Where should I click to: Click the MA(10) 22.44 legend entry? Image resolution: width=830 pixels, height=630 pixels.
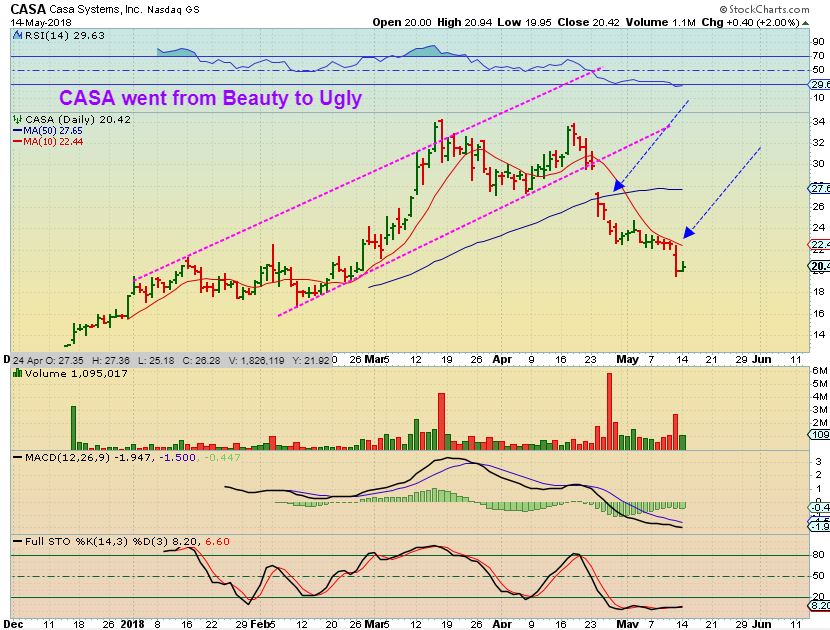(x=48, y=141)
